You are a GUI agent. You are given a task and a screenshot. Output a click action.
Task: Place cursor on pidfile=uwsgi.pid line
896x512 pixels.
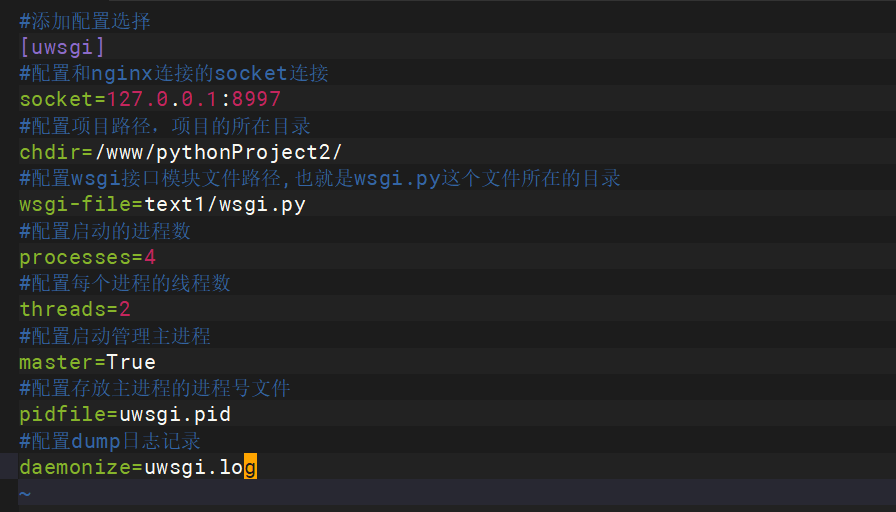[125, 414]
